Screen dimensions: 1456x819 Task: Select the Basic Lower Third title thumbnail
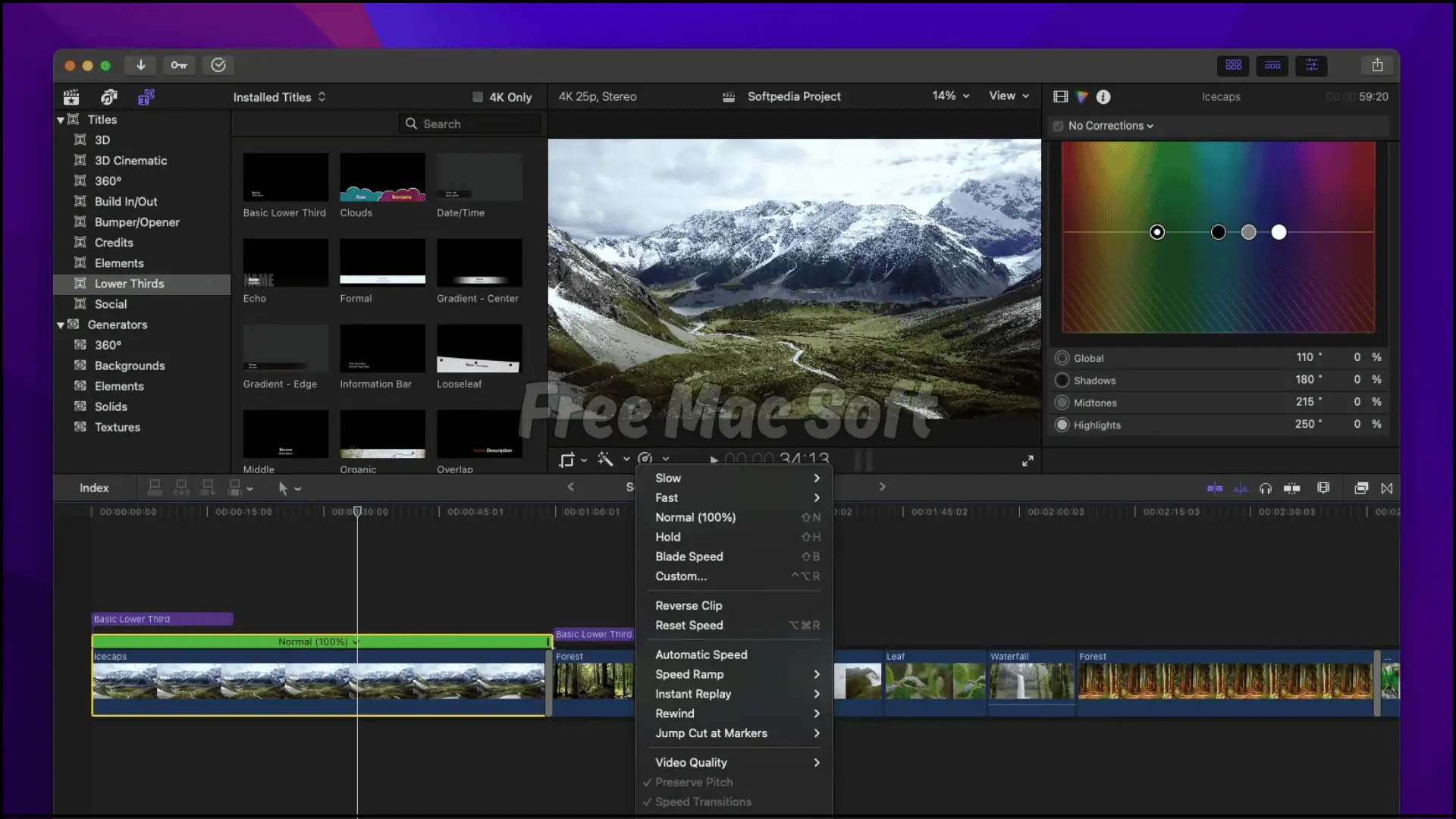tap(284, 177)
